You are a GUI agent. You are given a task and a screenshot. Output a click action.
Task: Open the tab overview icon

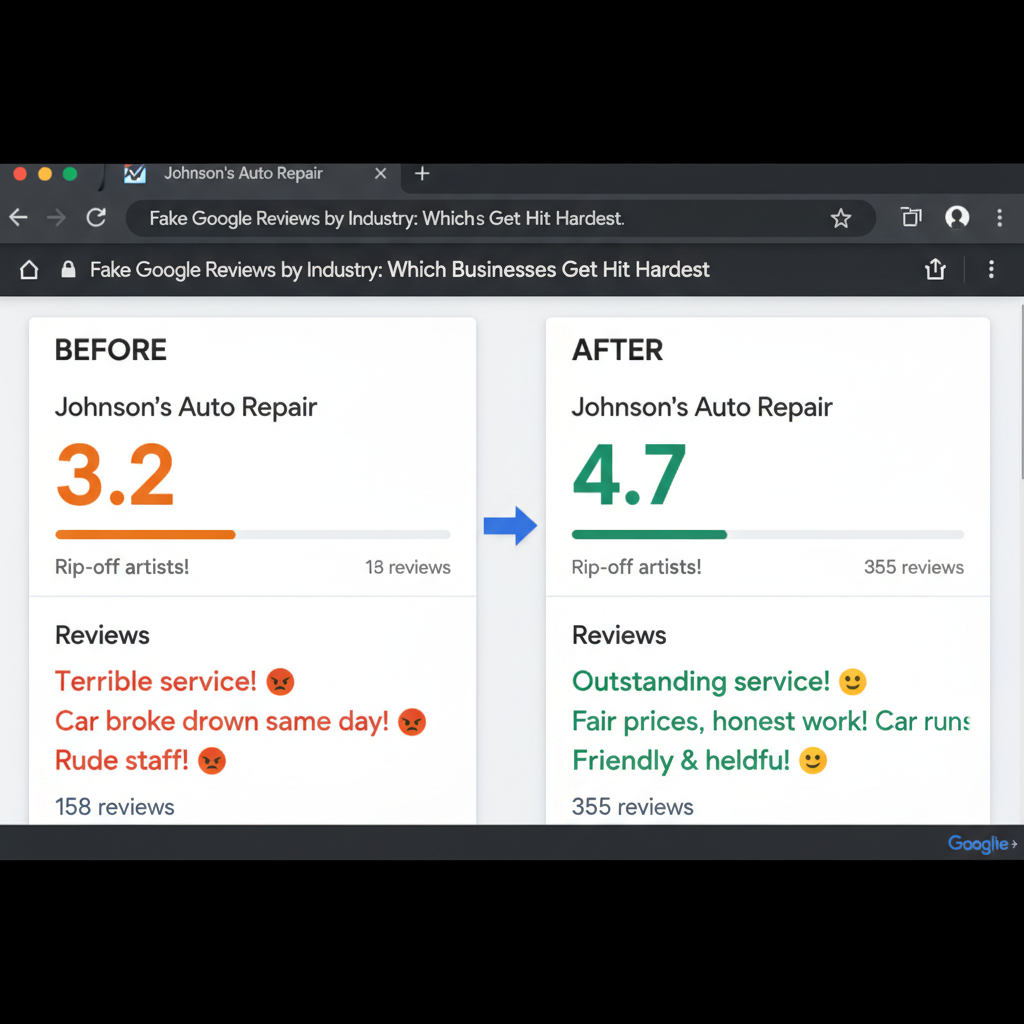coord(911,217)
